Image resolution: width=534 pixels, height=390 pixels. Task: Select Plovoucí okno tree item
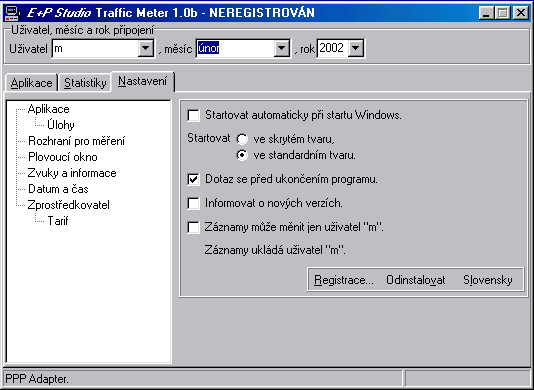coord(63,157)
